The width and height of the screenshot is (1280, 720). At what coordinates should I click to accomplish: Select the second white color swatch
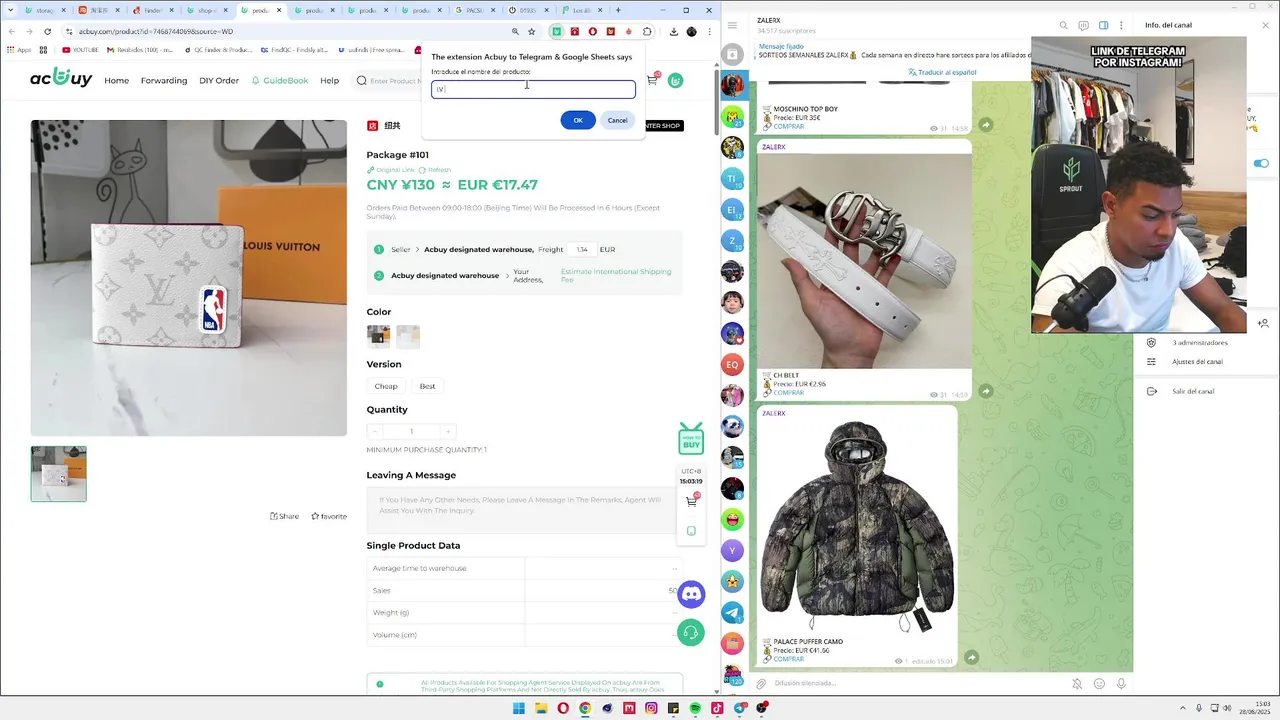click(408, 336)
